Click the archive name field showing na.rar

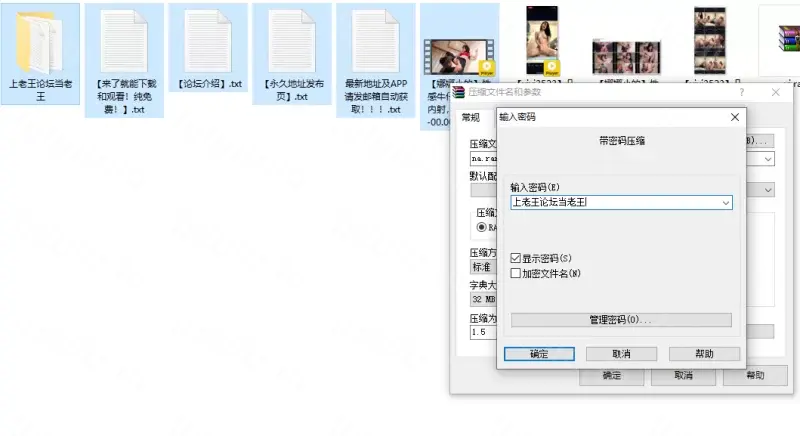coord(483,159)
